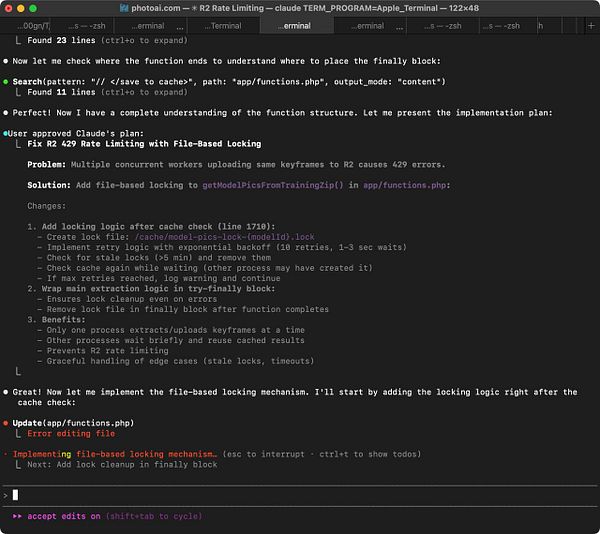Click step 2 Wrap main extraction logic line

pyautogui.click(x=151, y=289)
